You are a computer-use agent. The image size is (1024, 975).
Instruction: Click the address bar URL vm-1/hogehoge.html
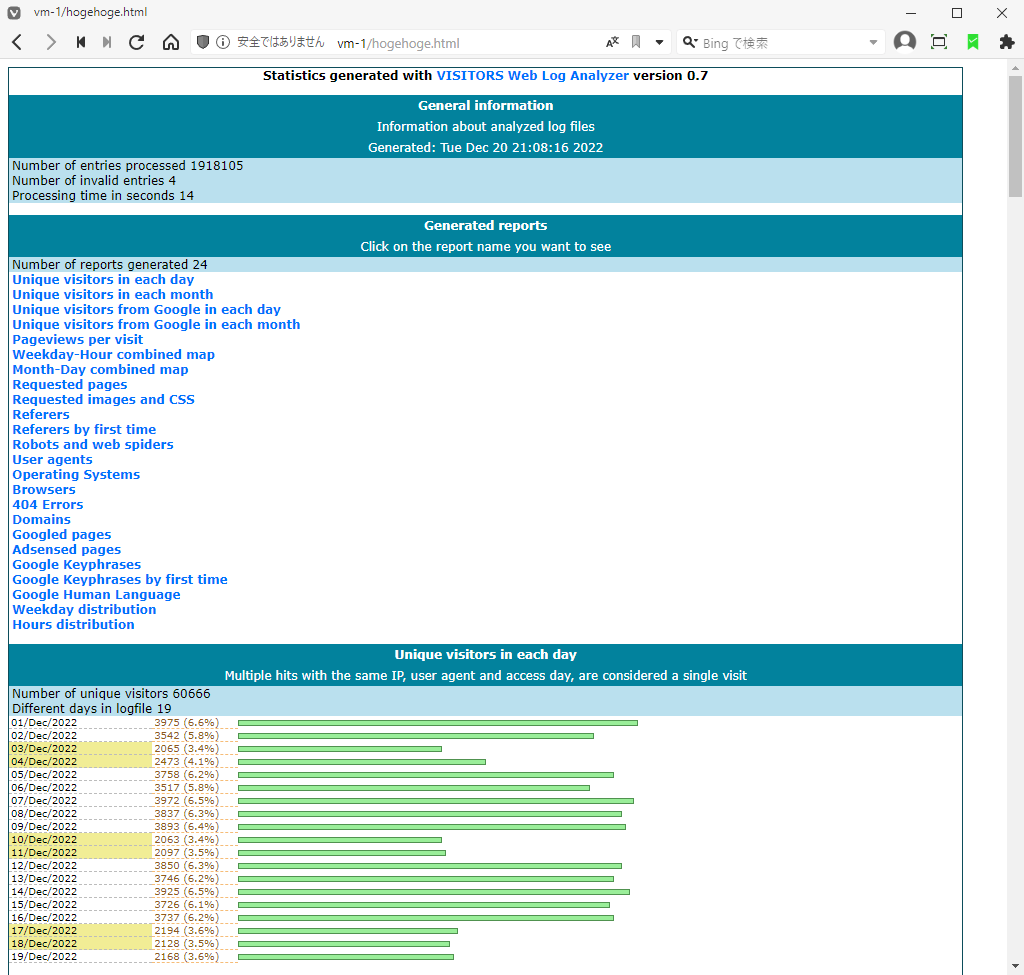point(398,43)
